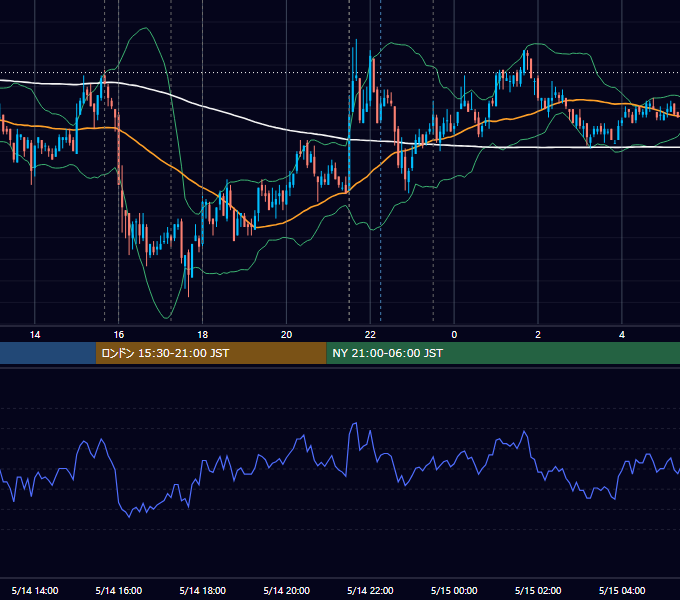This screenshot has height=600, width=680.
Task: Click the 5/14 16:00 date label
Action: coord(118,590)
